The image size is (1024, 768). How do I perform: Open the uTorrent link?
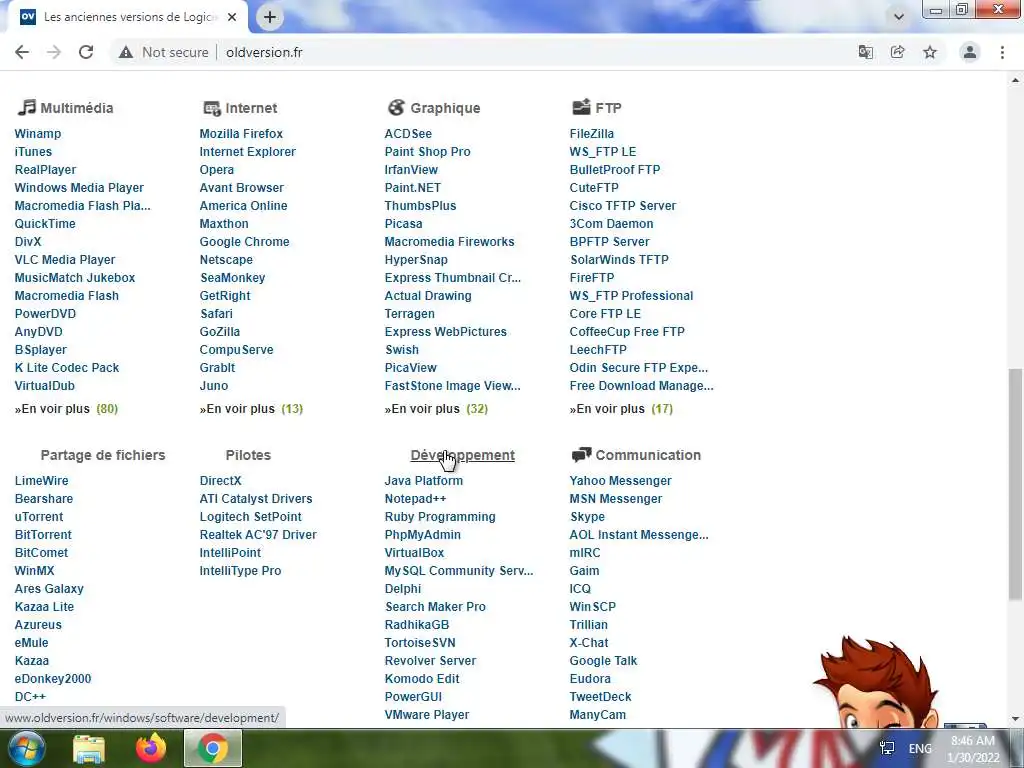[39, 517]
